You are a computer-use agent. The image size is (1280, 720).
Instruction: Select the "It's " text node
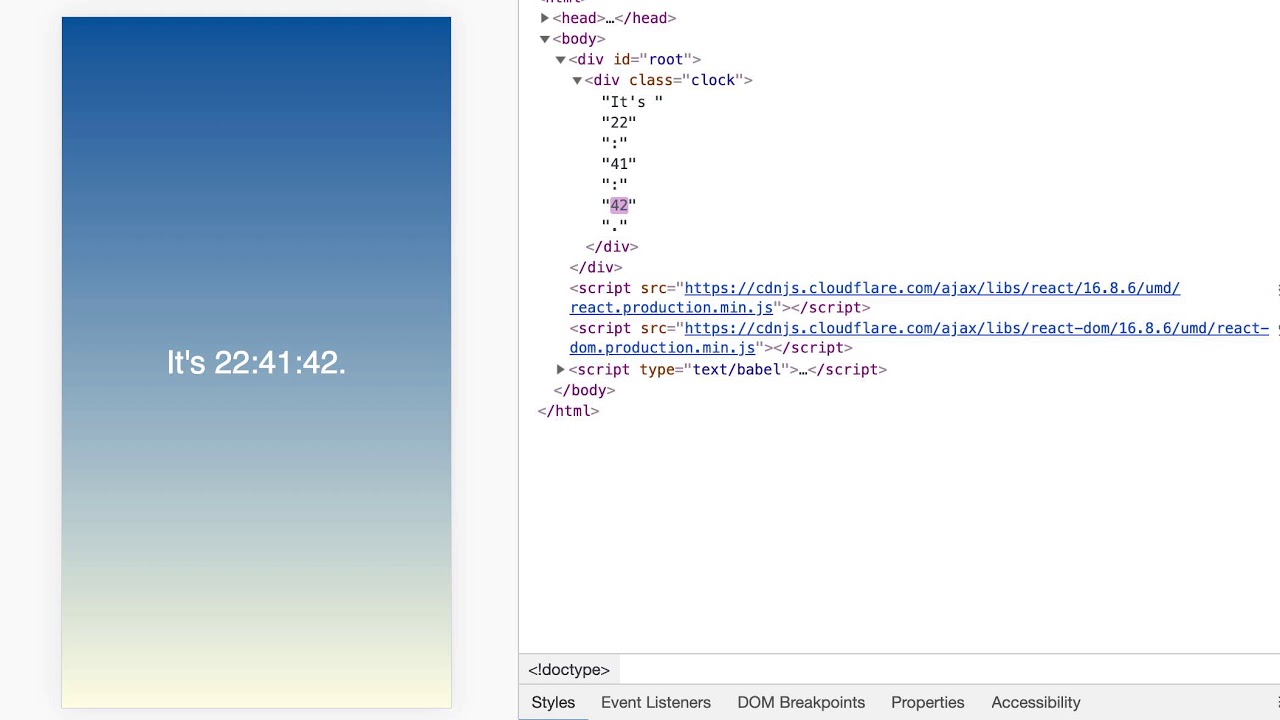(632, 101)
